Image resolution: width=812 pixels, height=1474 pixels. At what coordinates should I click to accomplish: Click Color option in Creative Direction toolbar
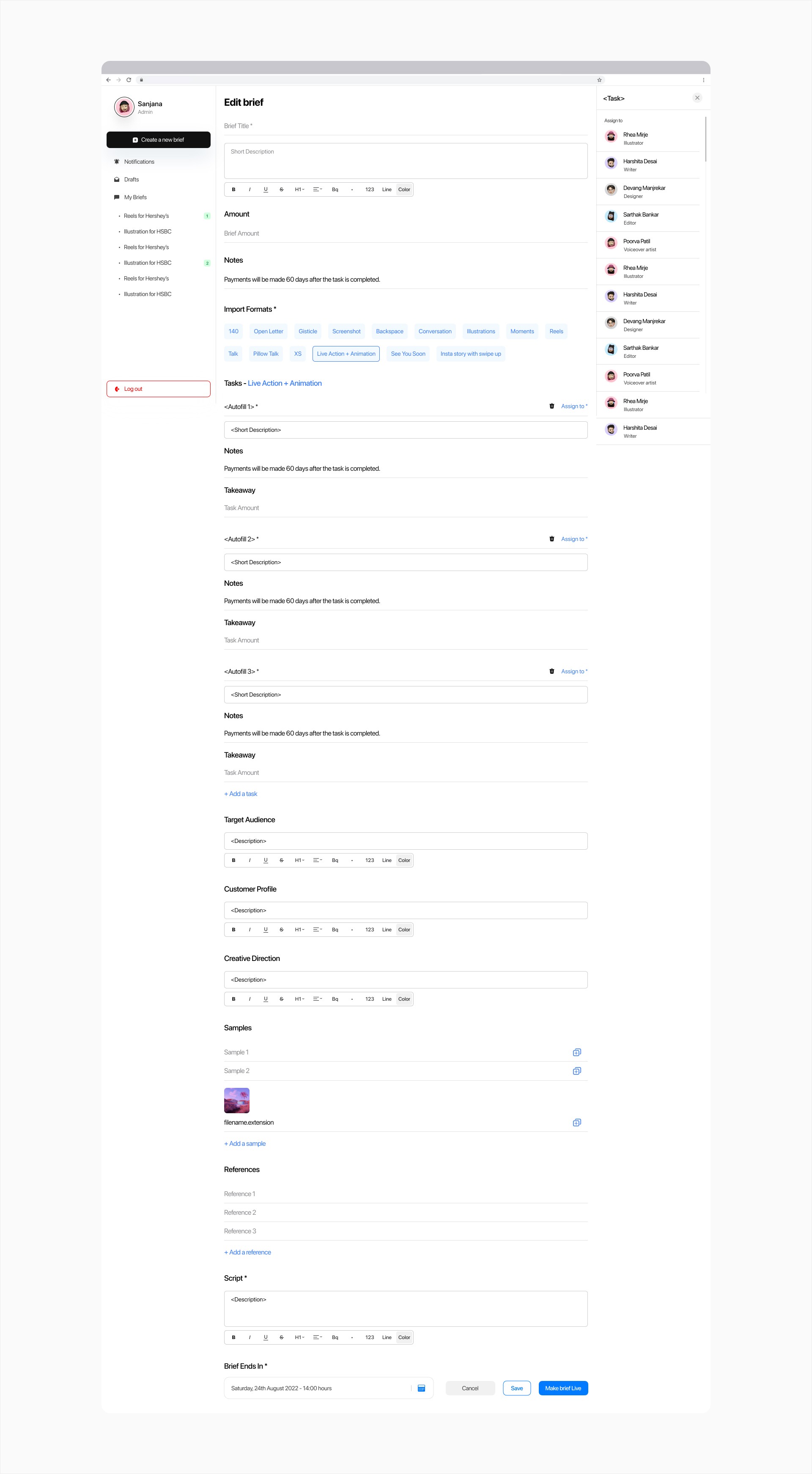click(404, 999)
